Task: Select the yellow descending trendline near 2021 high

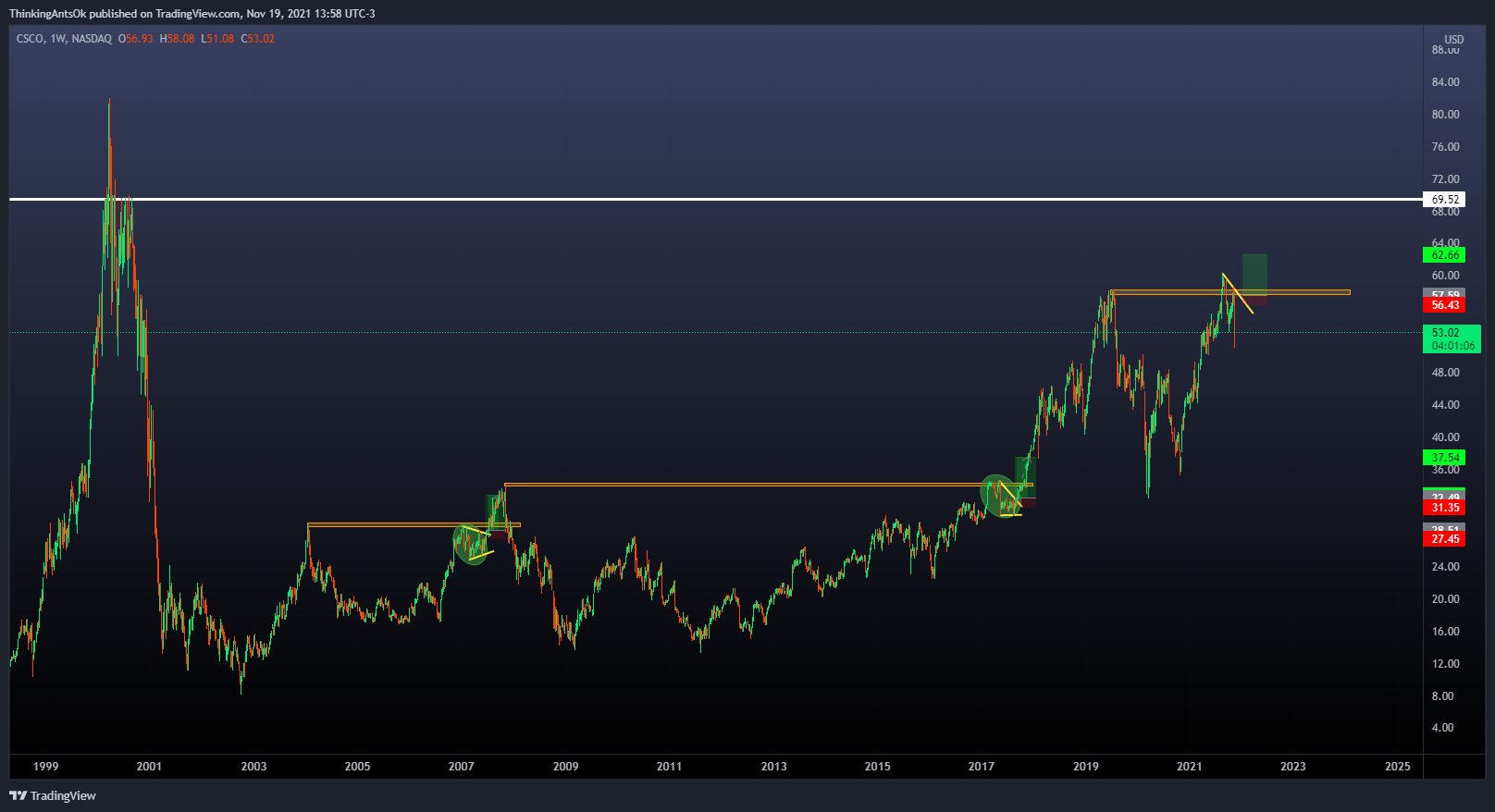Action: pyautogui.click(x=1238, y=293)
